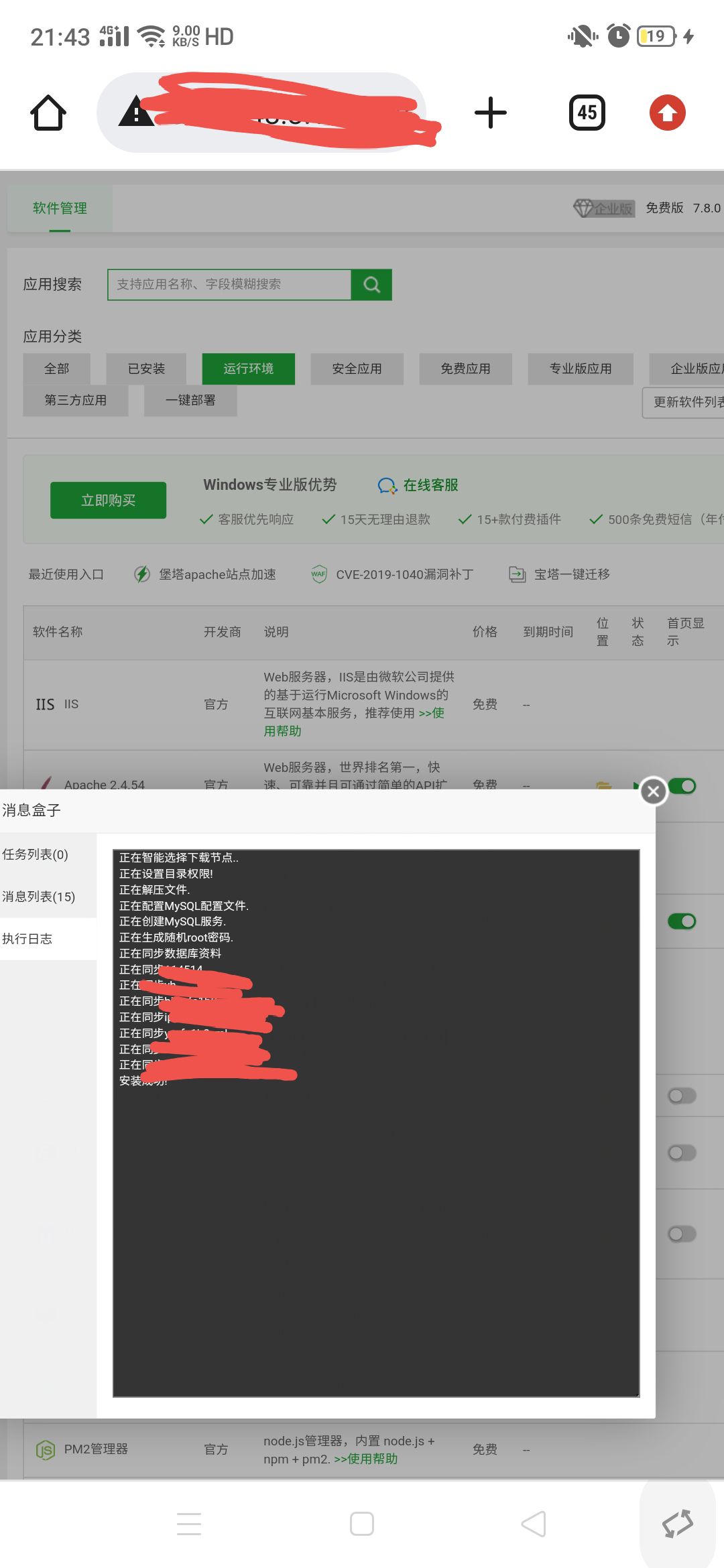
Task: Focus the 应用搜索 input field
Action: (229, 285)
